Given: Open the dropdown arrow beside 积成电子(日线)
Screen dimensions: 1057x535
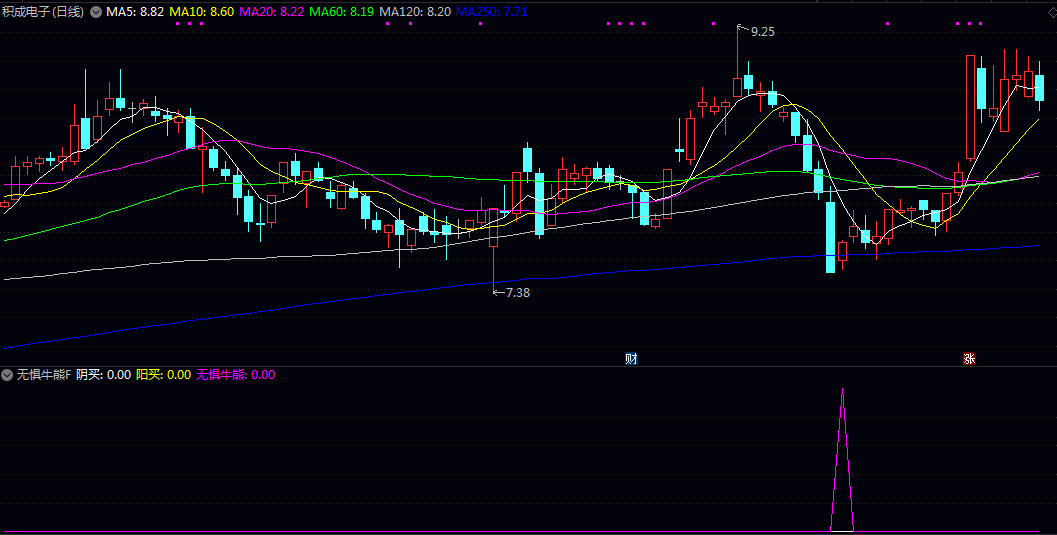Looking at the screenshot, I should coord(96,12).
